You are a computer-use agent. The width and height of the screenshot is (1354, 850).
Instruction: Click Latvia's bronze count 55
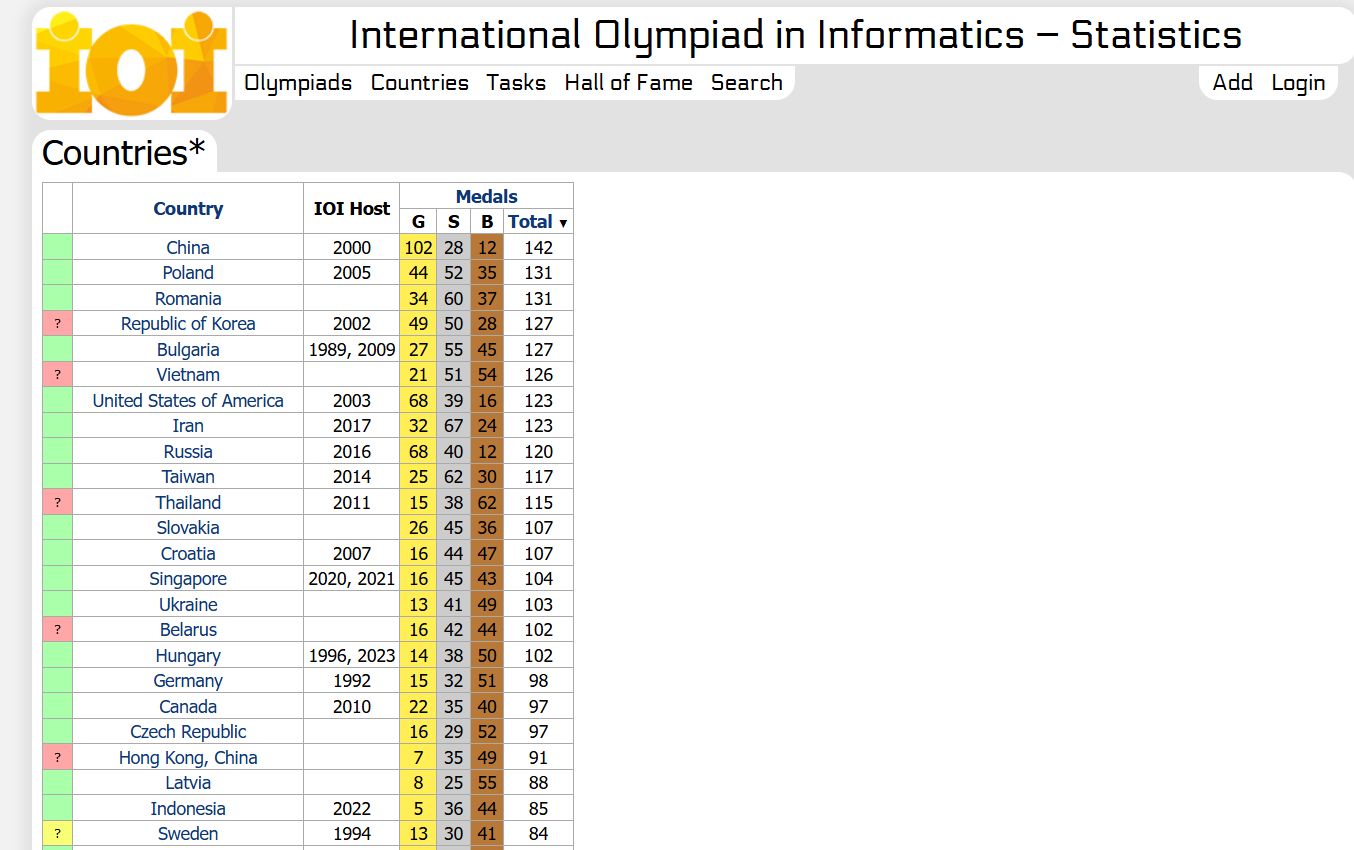tap(487, 783)
